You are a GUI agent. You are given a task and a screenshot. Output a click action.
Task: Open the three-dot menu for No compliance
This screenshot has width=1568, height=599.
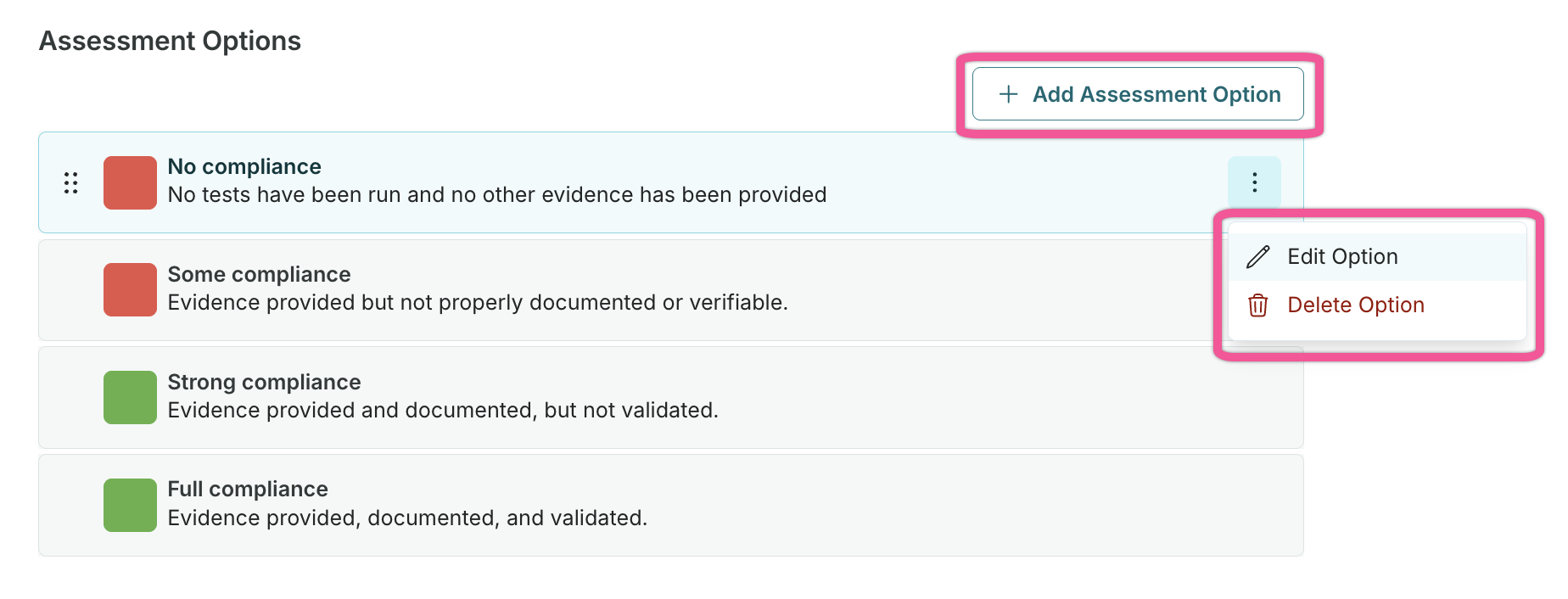pos(1254,182)
